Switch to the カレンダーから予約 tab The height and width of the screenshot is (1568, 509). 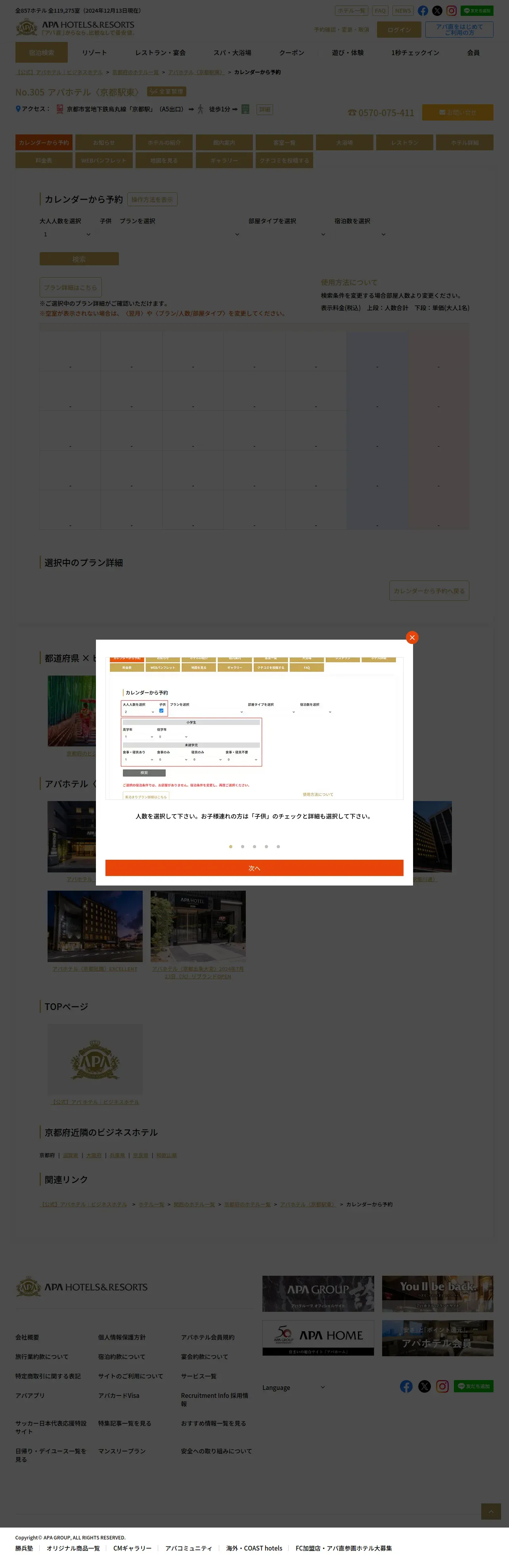pos(44,142)
